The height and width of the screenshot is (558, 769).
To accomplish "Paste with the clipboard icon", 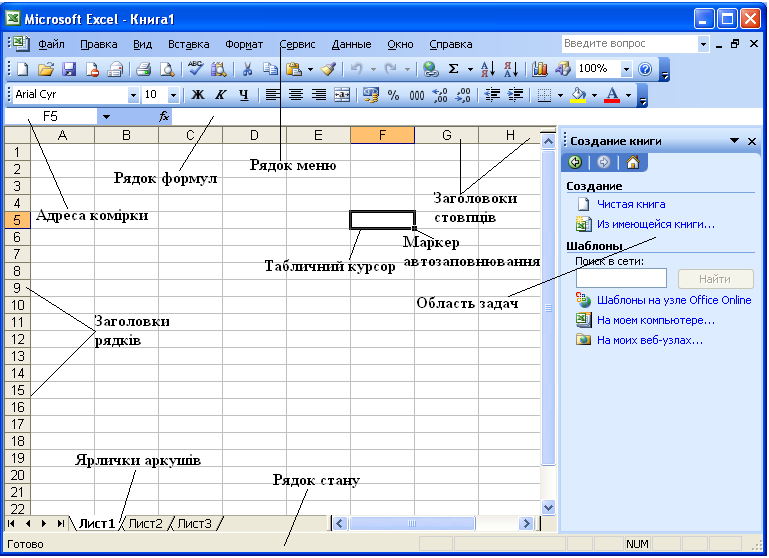I will click(x=294, y=69).
